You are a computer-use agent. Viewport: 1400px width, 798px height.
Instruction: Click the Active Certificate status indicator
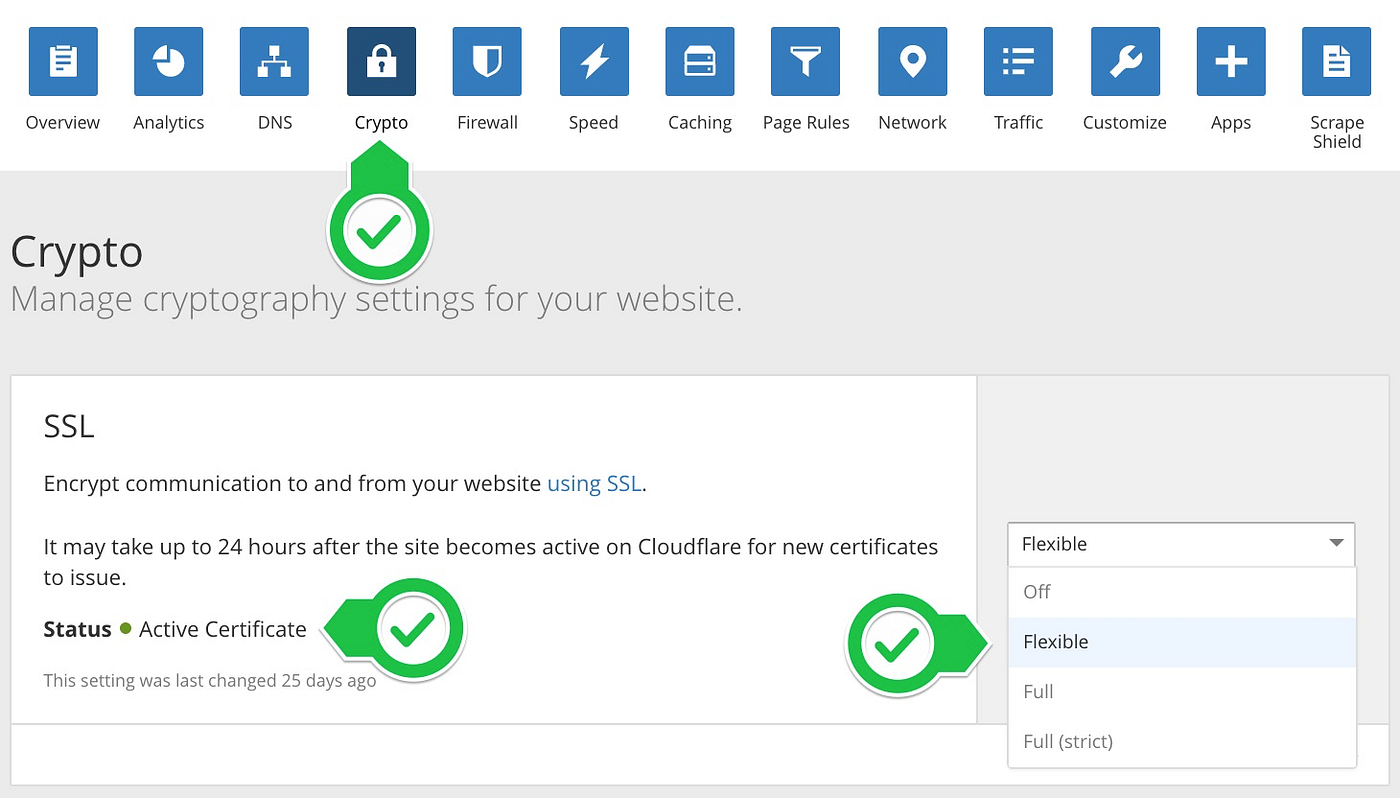[x=222, y=629]
